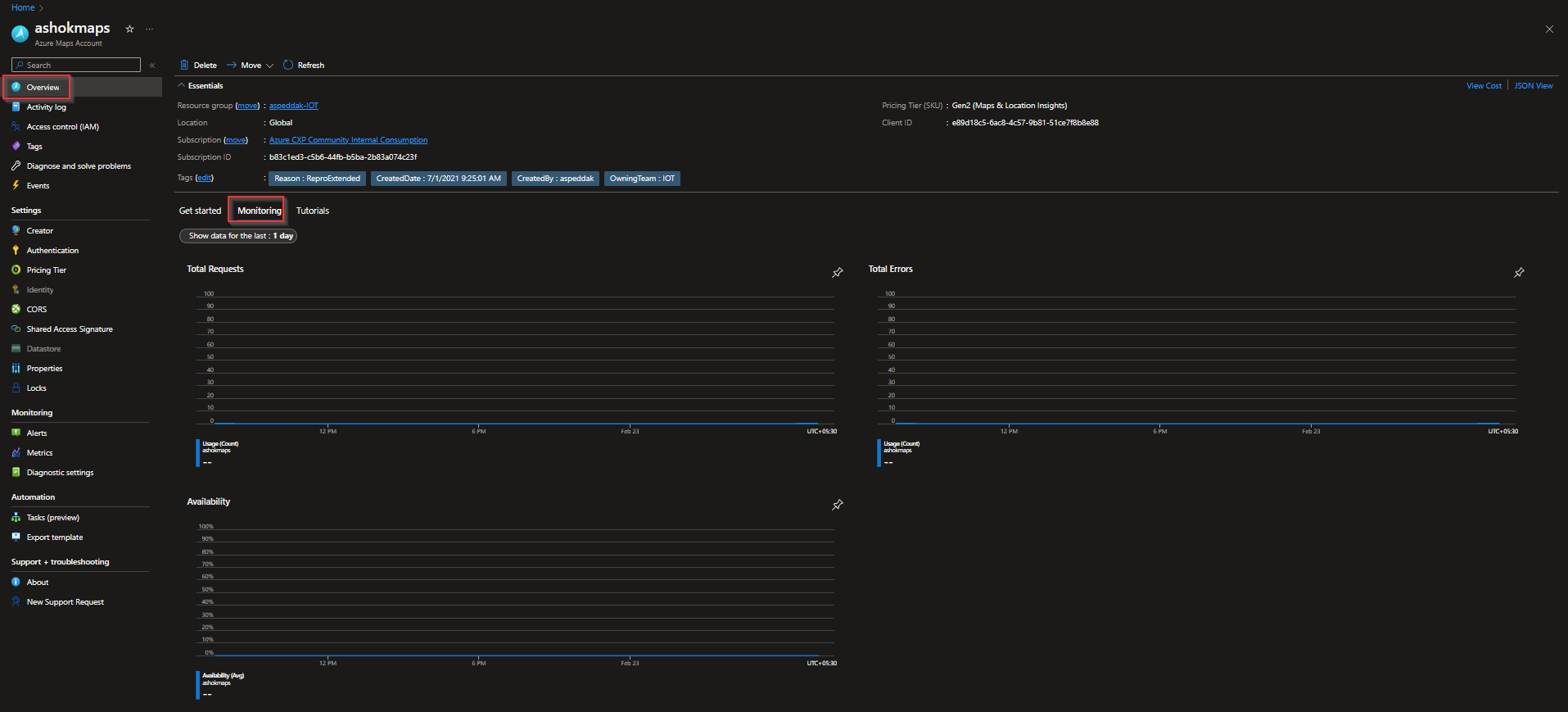
Task: Click the subscription ID value b83c1ed3
Action: 343,156
